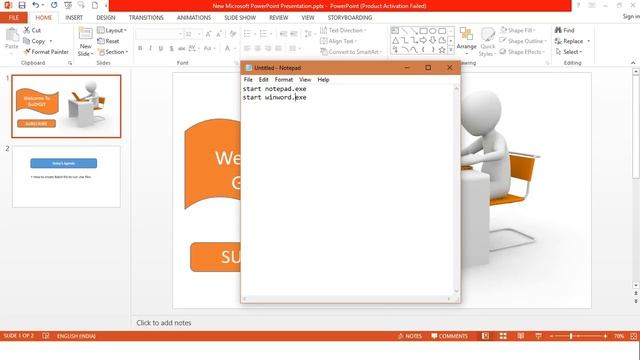Viewport: 640px width, 360px height.
Task: Switch to Reading view from the status bar
Action: (x=521, y=336)
